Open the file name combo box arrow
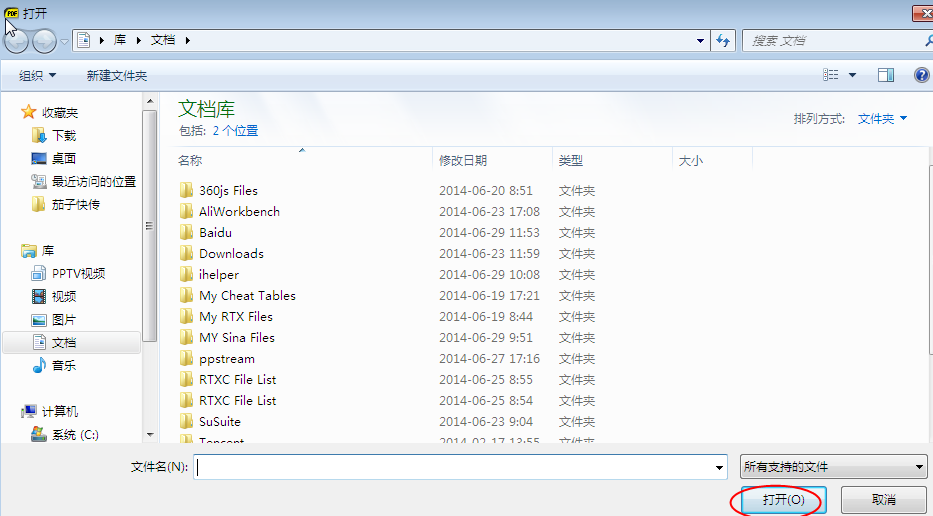Image resolution: width=933 pixels, height=516 pixels. coord(719,468)
